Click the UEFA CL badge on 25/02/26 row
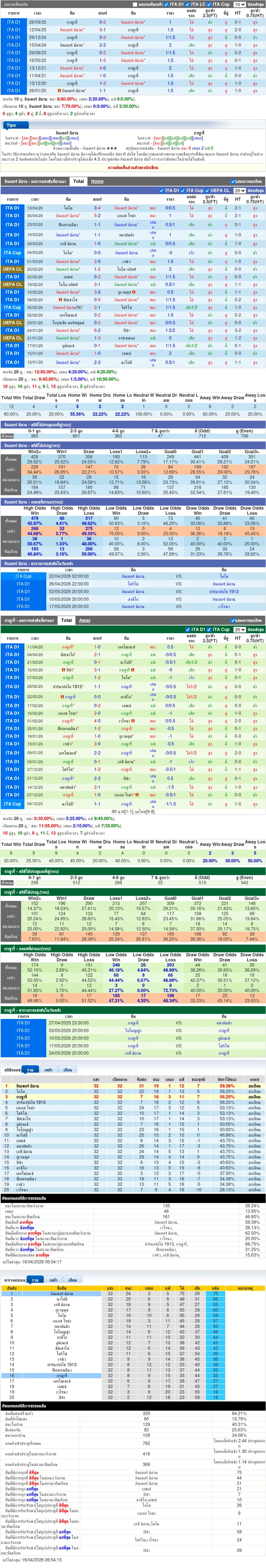This screenshot has width=266, height=1568. tap(13, 269)
